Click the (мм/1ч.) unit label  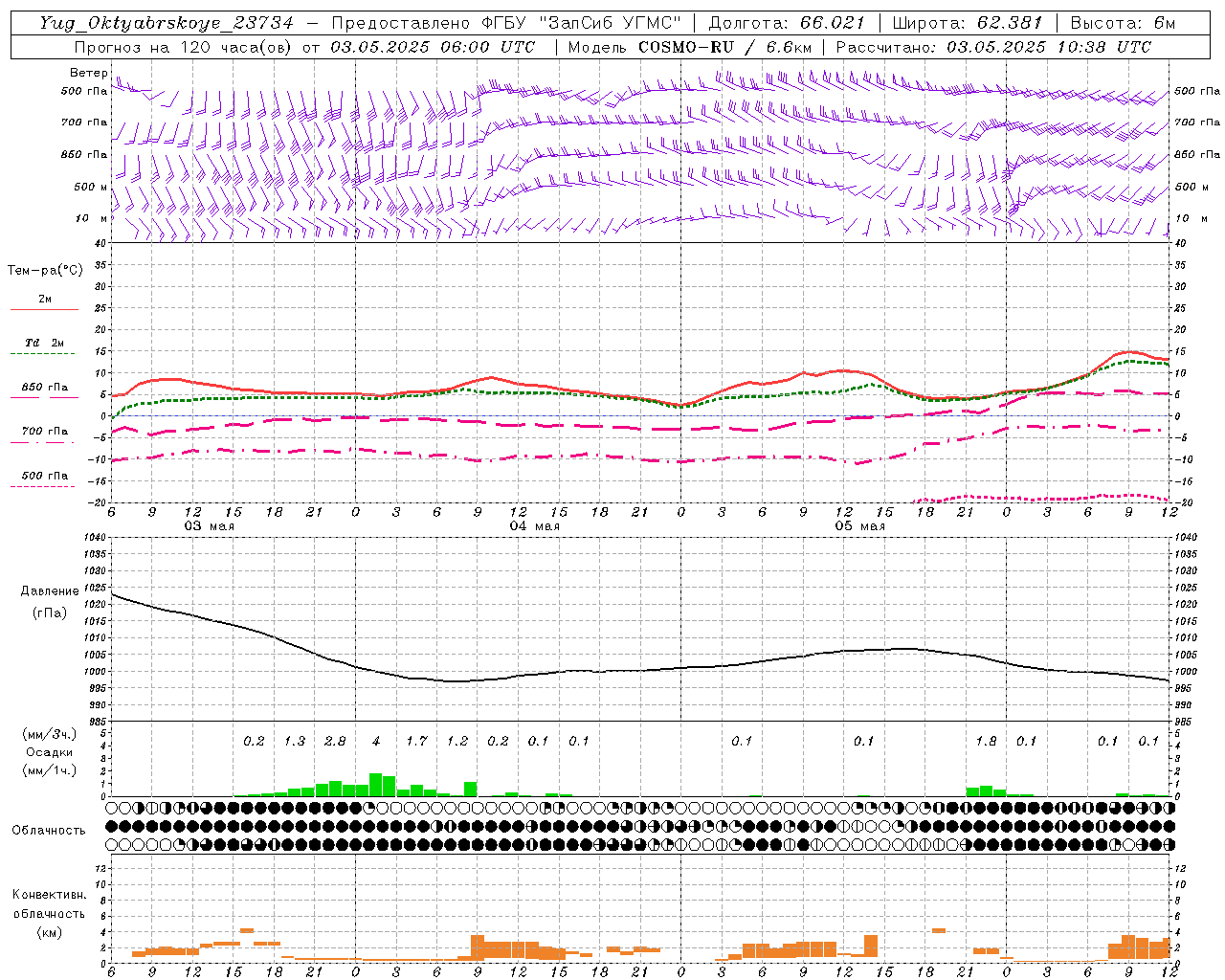49,770
